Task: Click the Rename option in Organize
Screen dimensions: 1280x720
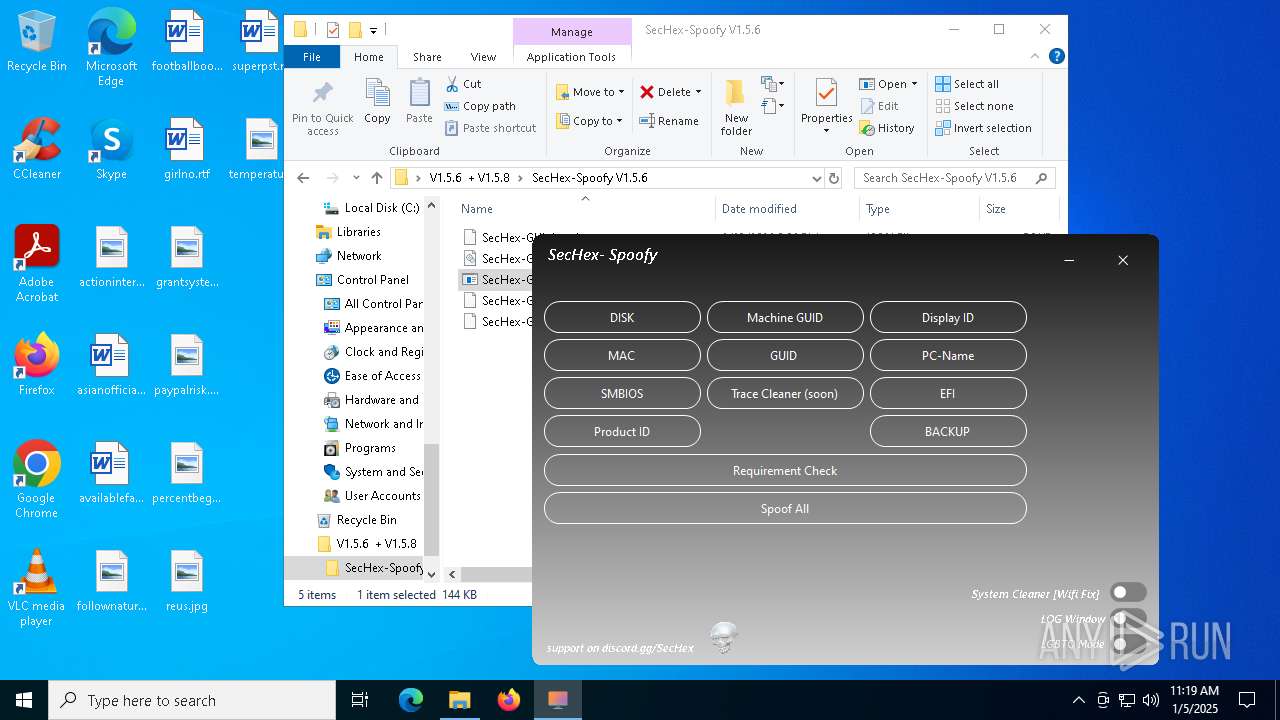Action: 669,121
